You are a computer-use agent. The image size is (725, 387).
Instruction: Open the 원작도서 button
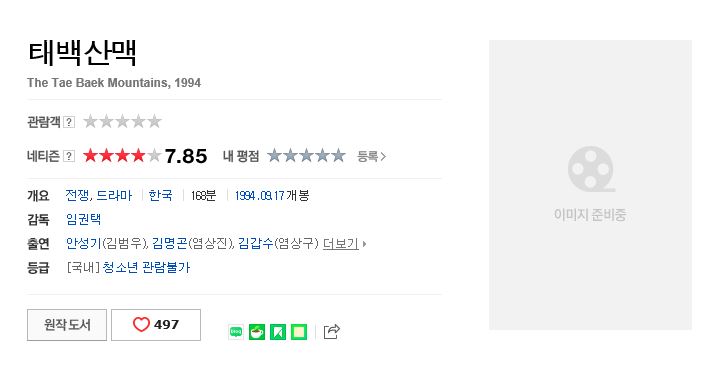67,325
